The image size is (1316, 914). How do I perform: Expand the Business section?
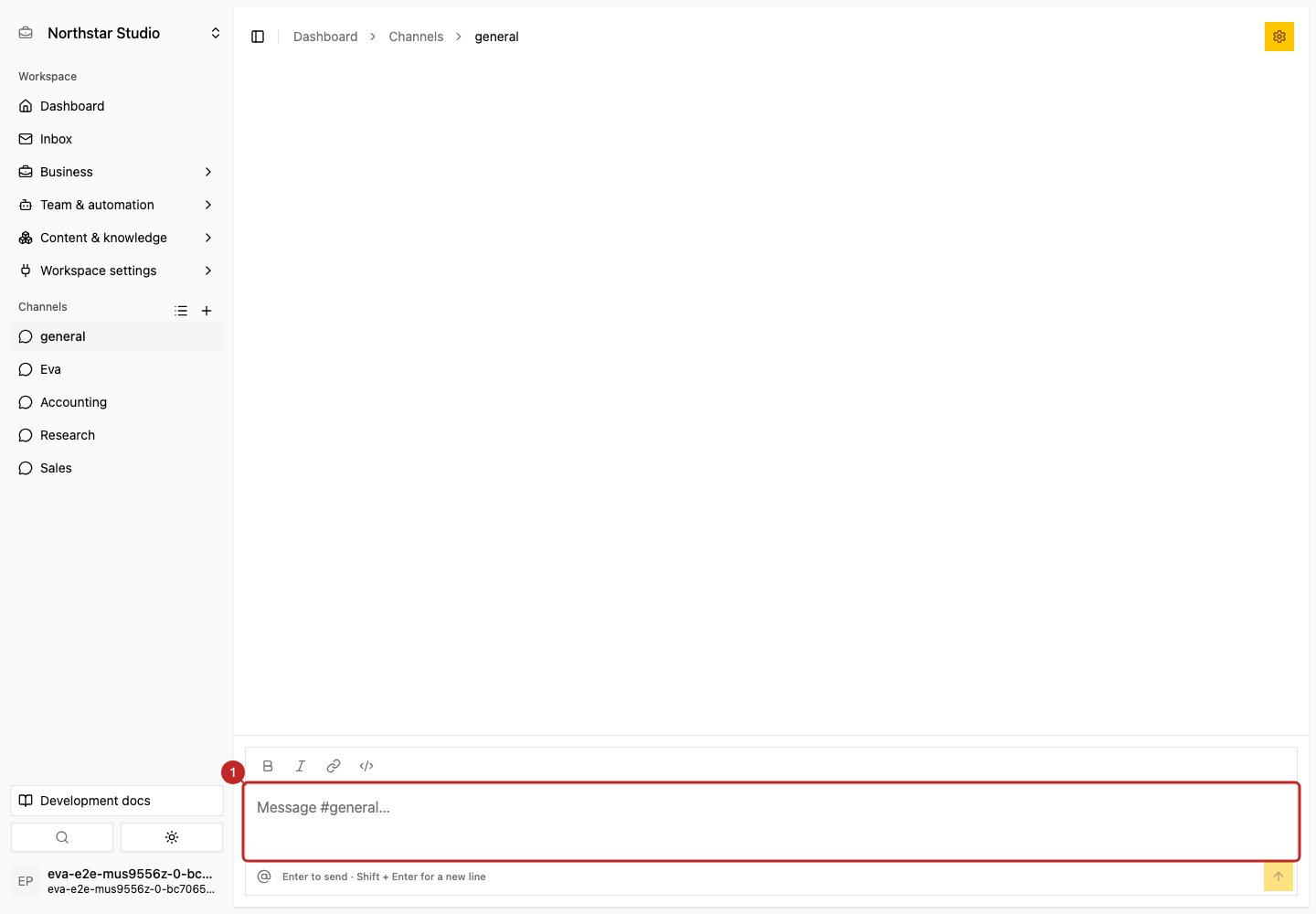117,172
